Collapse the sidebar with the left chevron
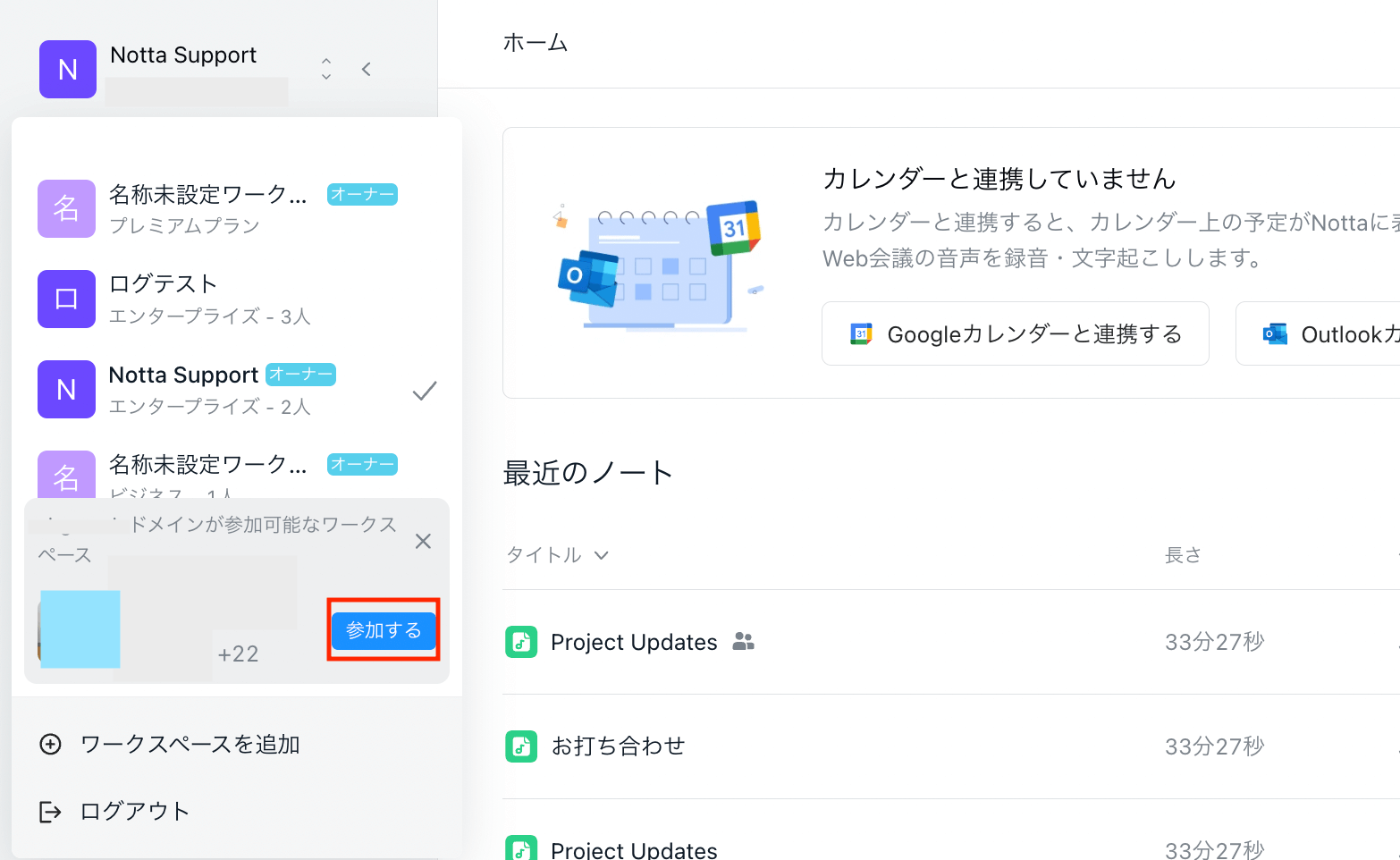Viewport: 1400px width, 860px height. pyautogui.click(x=367, y=69)
